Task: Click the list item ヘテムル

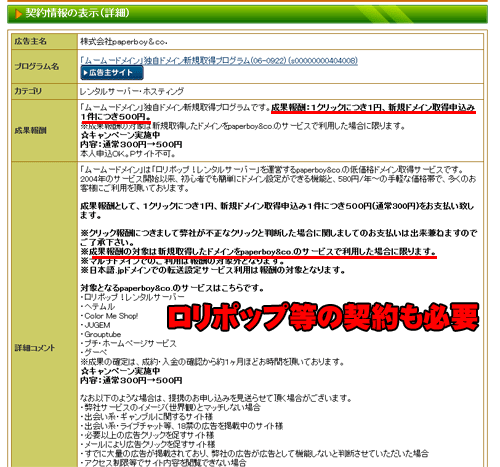Action: click(x=97, y=306)
